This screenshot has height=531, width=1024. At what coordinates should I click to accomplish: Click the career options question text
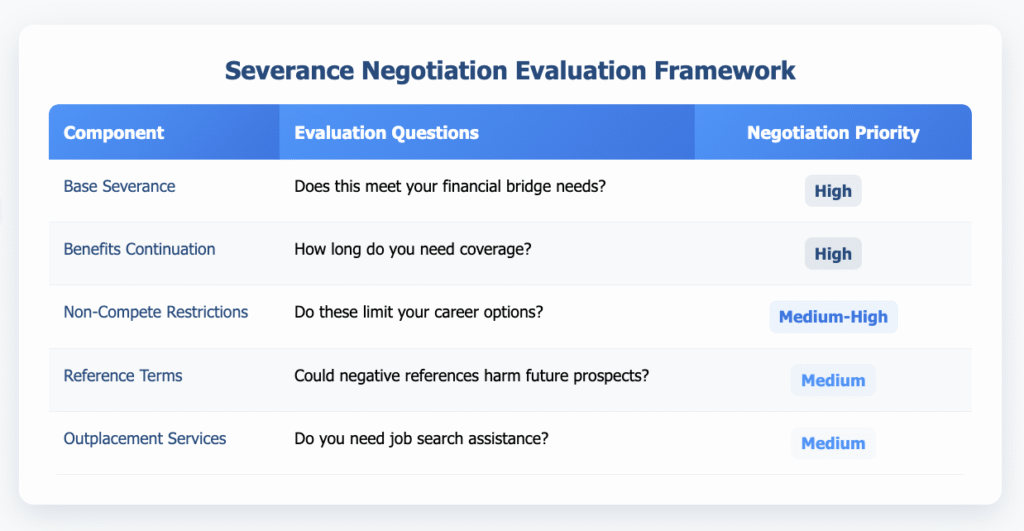(418, 312)
